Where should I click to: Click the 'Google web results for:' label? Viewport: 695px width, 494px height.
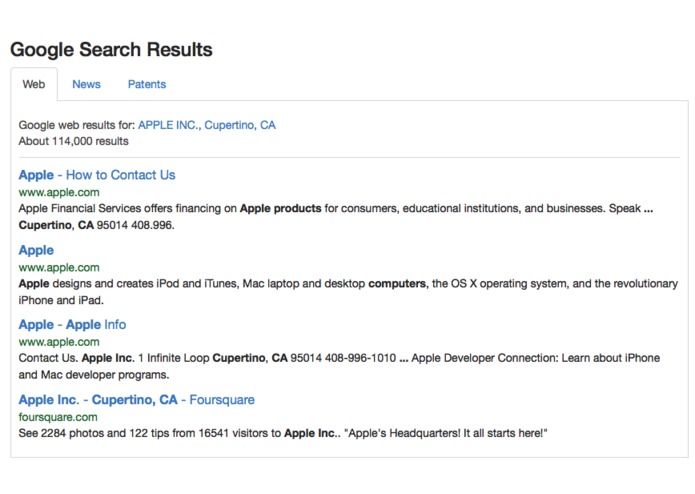tap(77, 125)
